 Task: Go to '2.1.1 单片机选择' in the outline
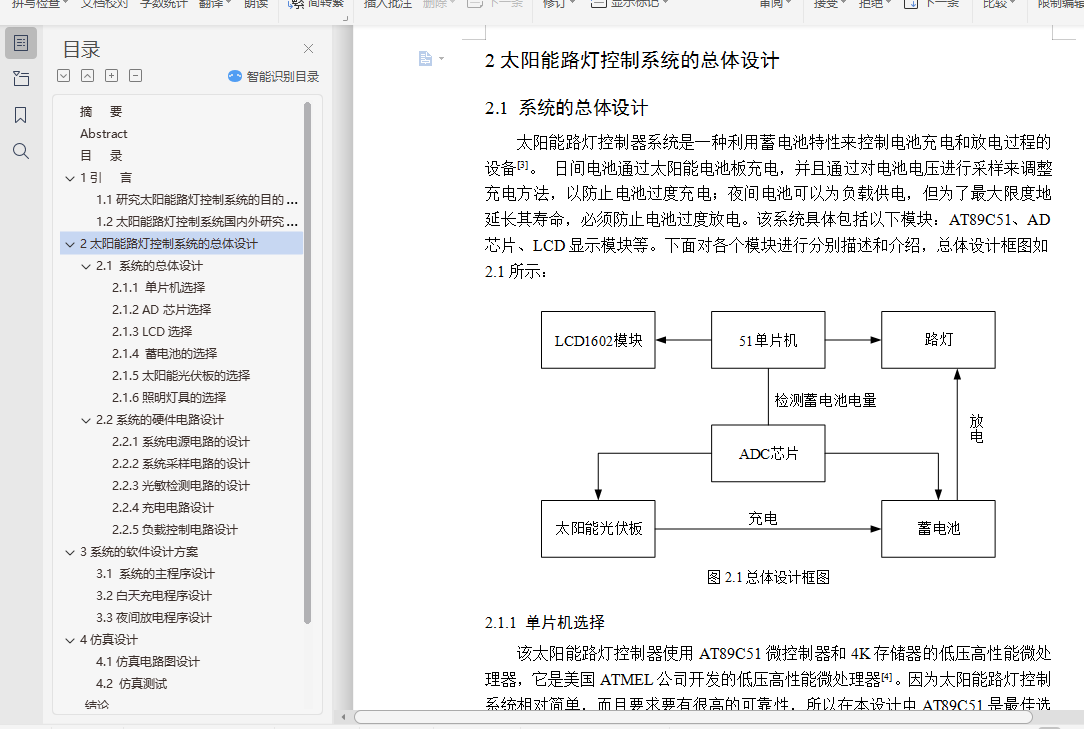(x=158, y=288)
